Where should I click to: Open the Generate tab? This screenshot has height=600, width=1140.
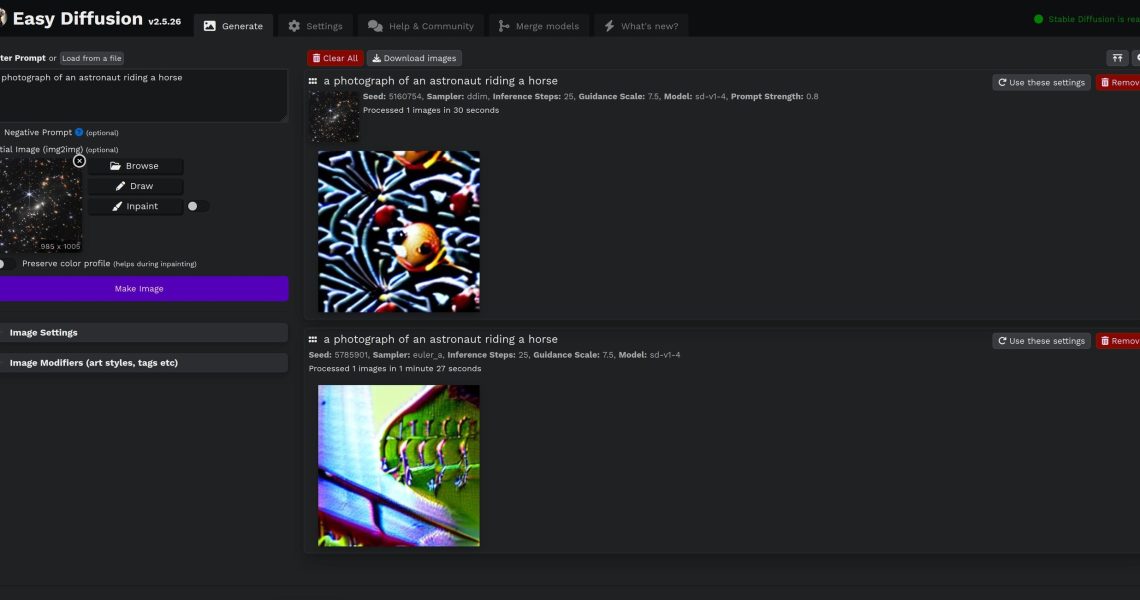(233, 25)
